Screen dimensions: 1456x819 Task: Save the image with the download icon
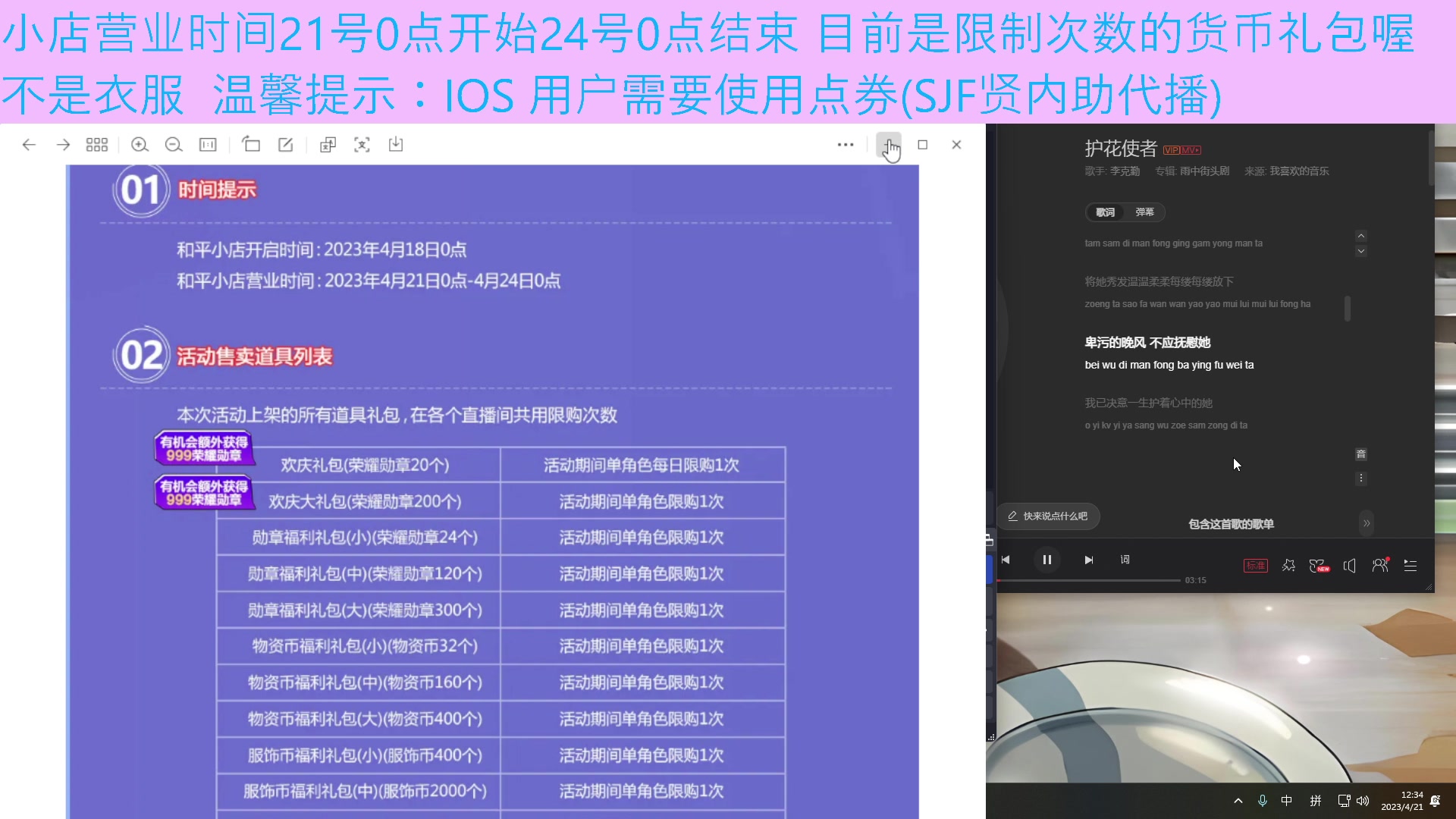395,144
